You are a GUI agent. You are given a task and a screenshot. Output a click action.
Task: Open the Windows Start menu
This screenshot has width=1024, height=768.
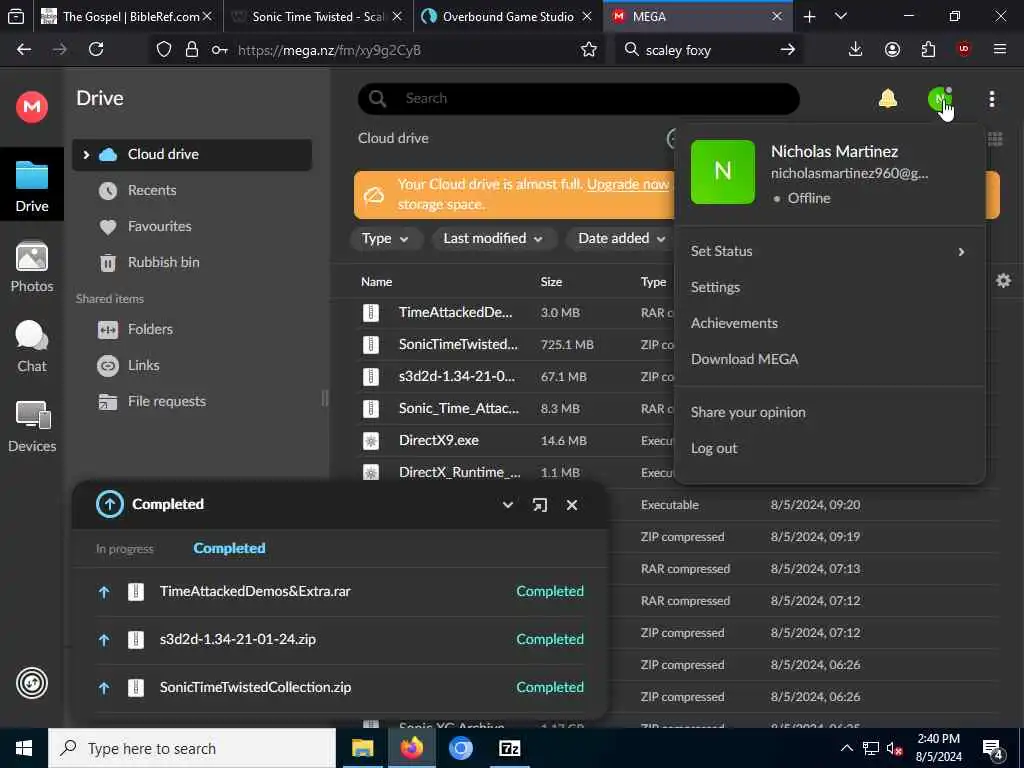(24, 748)
